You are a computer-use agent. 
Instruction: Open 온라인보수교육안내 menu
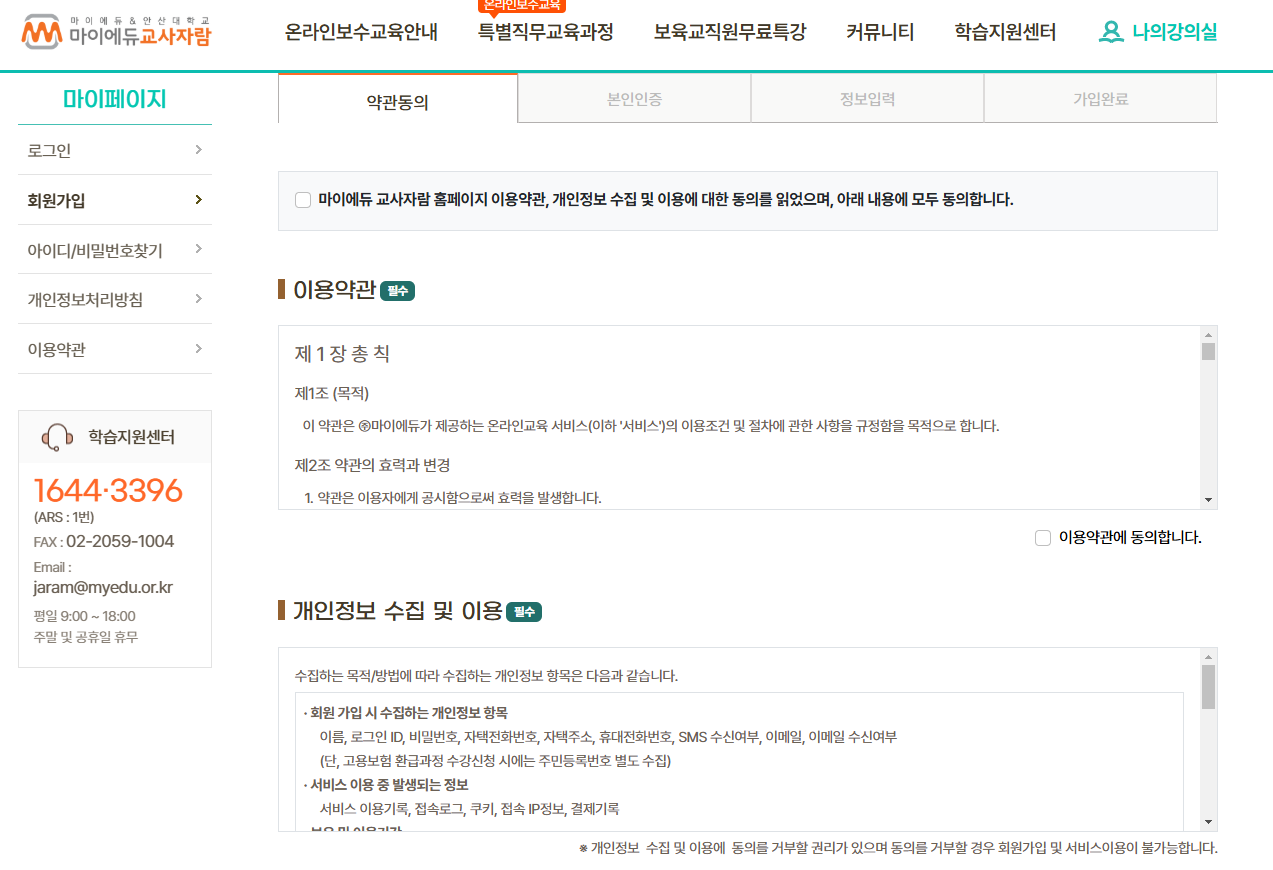(361, 32)
